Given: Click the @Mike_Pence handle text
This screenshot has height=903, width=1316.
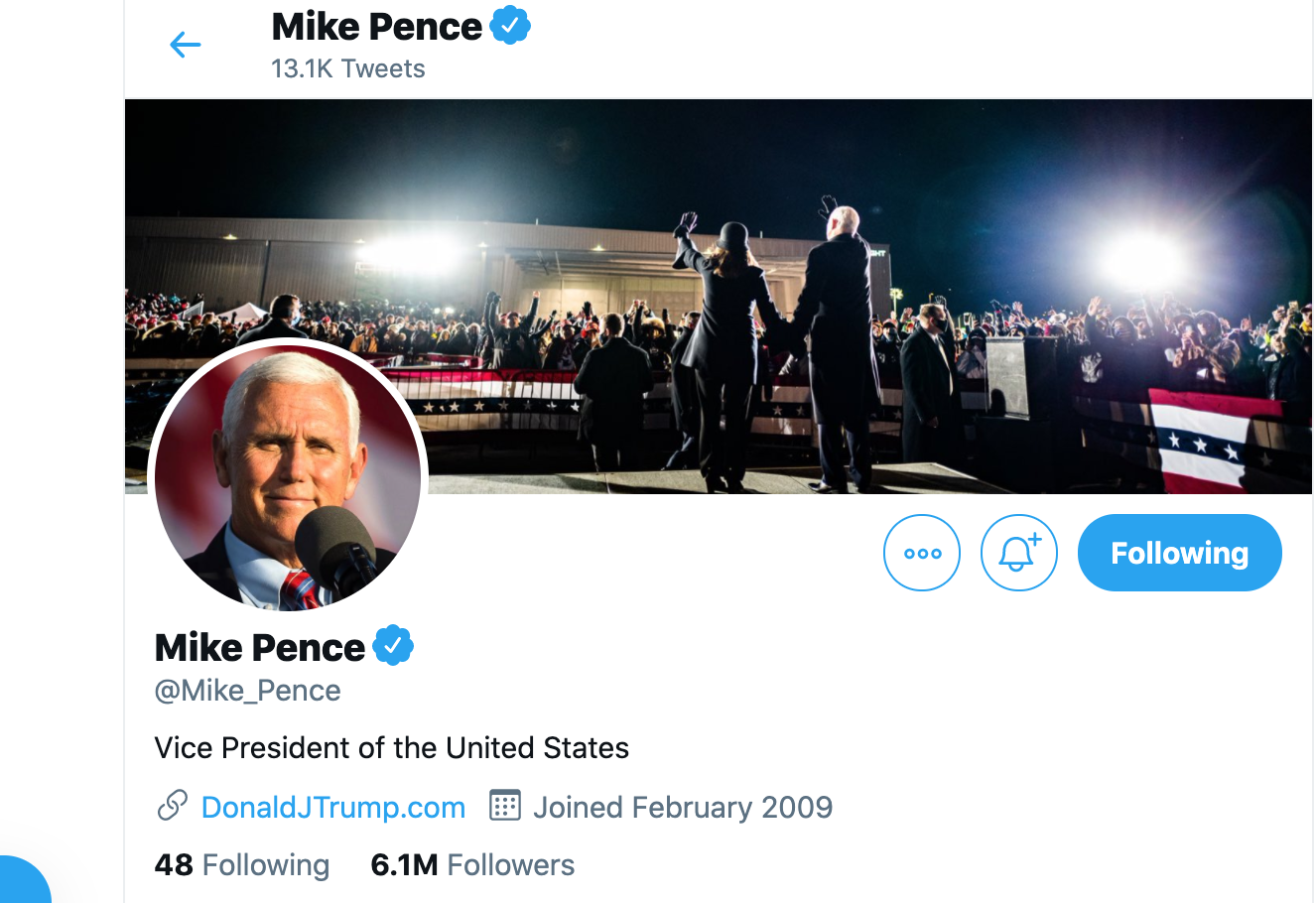Looking at the screenshot, I should tap(247, 691).
